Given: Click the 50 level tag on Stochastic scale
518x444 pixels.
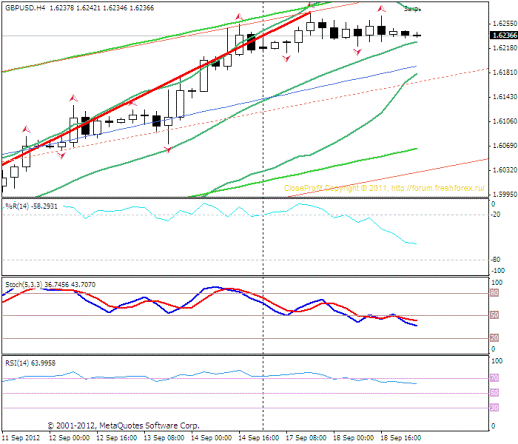Looking at the screenshot, I should click(494, 315).
